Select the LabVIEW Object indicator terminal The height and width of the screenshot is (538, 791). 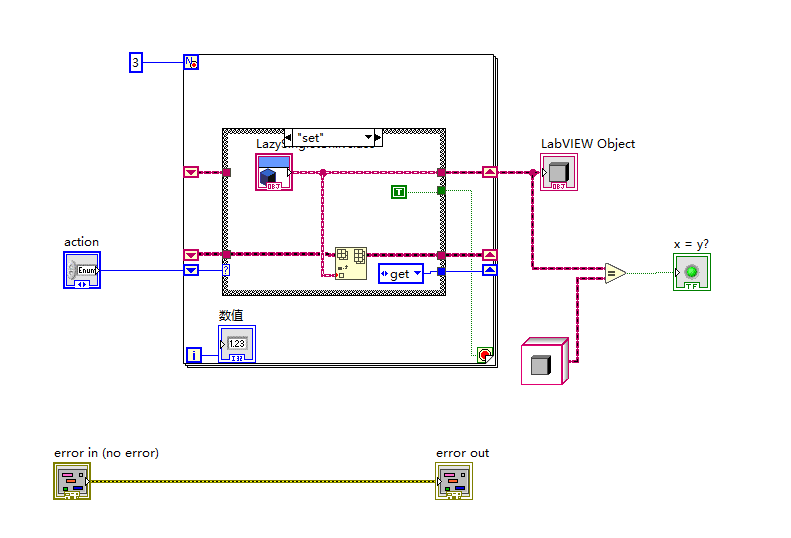coord(559,172)
